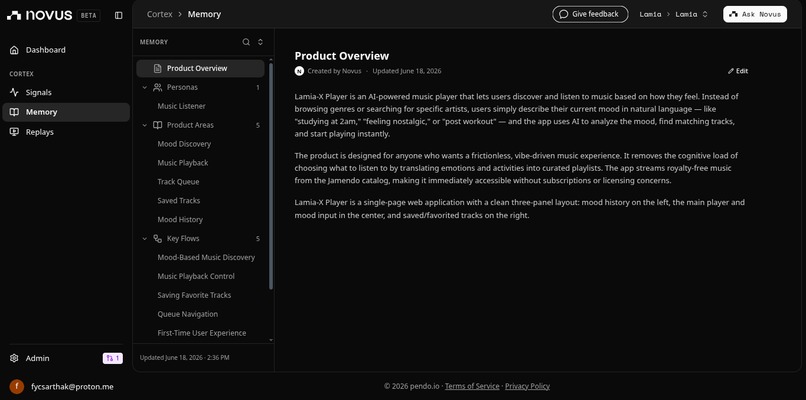Image resolution: width=806 pixels, height=400 pixels.
Task: Collapse the Personas group chevron
Action: click(x=144, y=87)
